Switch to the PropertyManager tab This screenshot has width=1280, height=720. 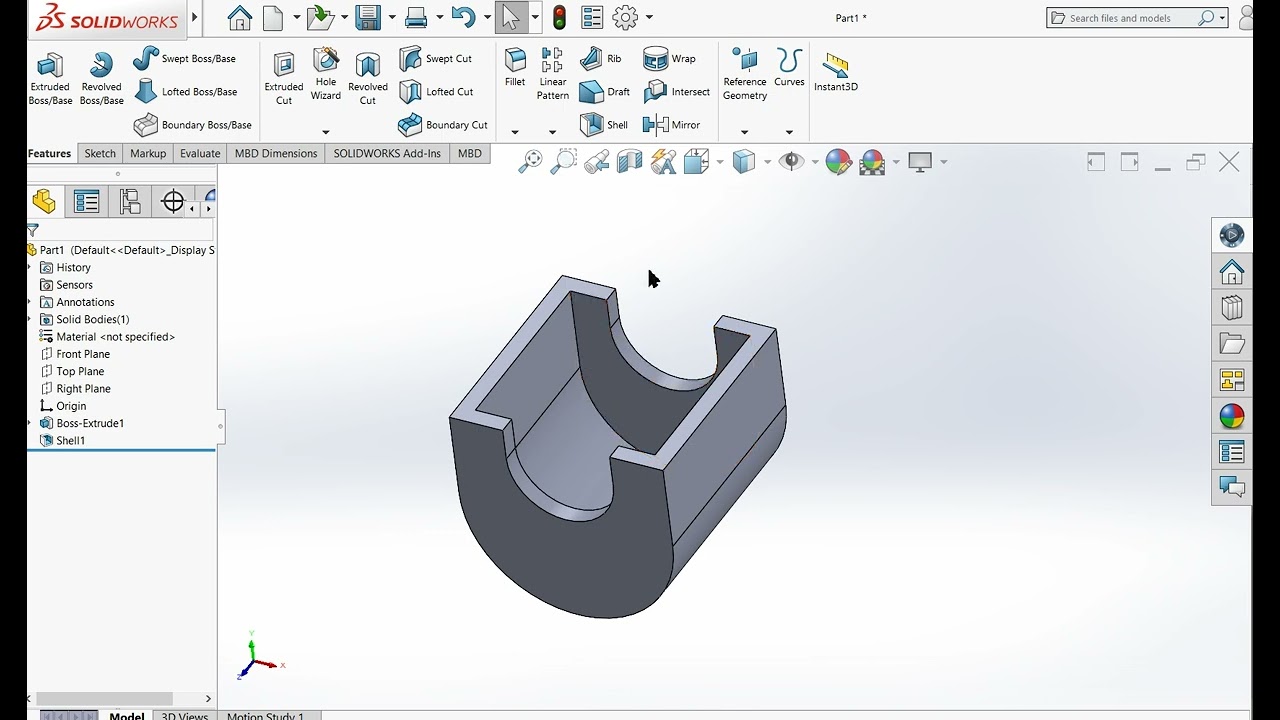coord(87,202)
